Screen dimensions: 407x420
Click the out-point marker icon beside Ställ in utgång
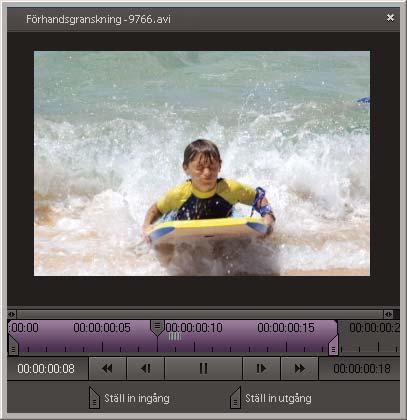[x=235, y=398]
